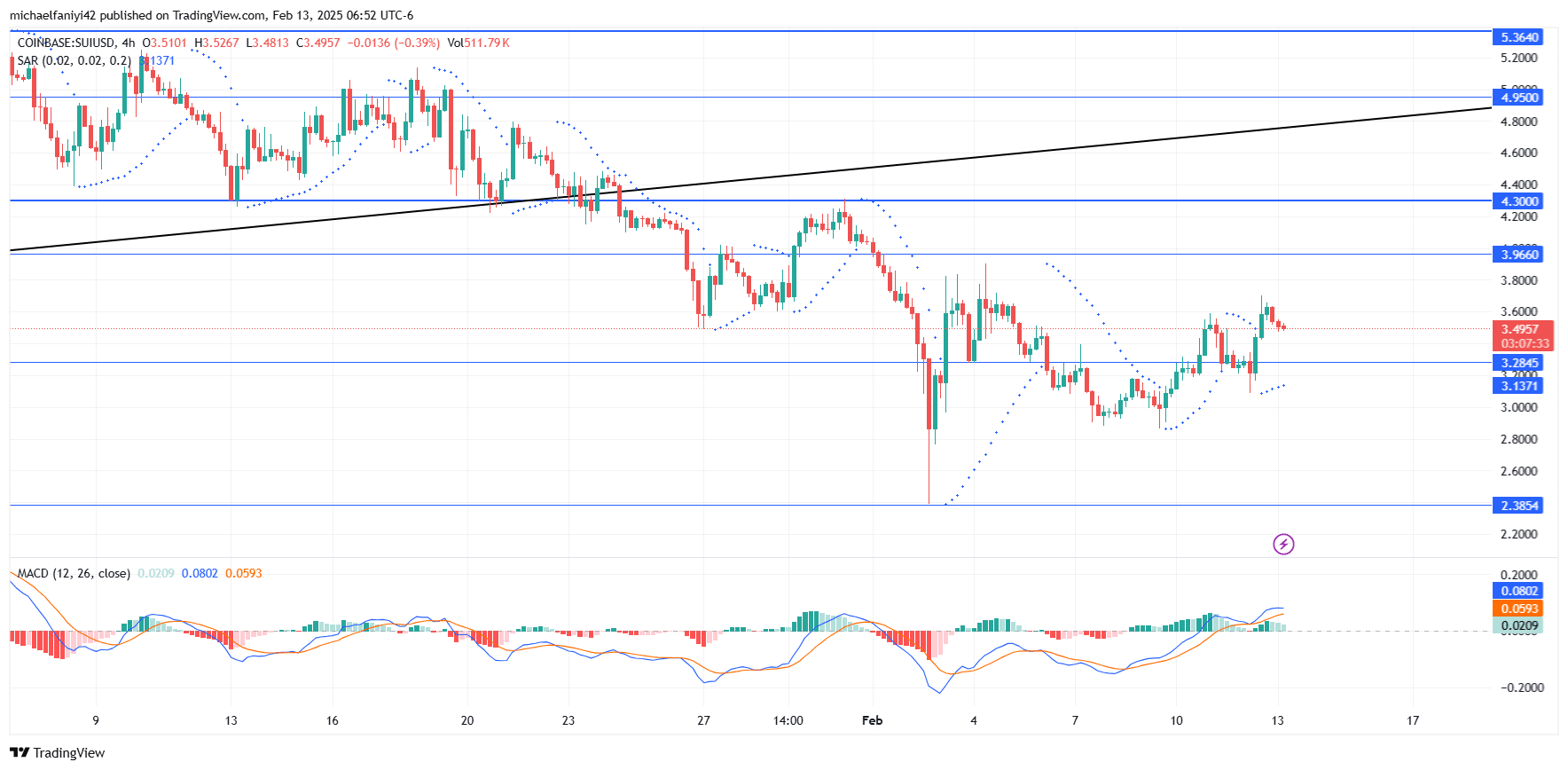1568x770 pixels.
Task: Click the orange MACD legend value 0.0593
Action: tap(243, 573)
